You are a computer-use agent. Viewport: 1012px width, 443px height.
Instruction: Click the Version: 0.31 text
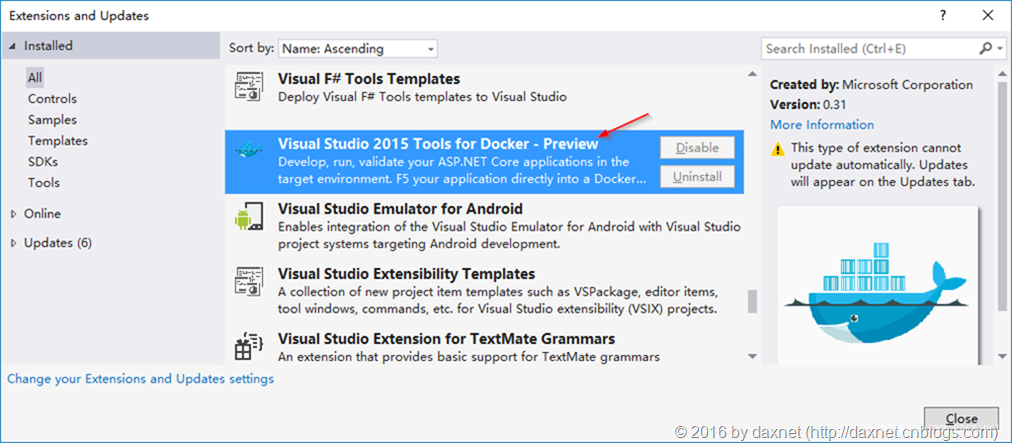click(808, 105)
